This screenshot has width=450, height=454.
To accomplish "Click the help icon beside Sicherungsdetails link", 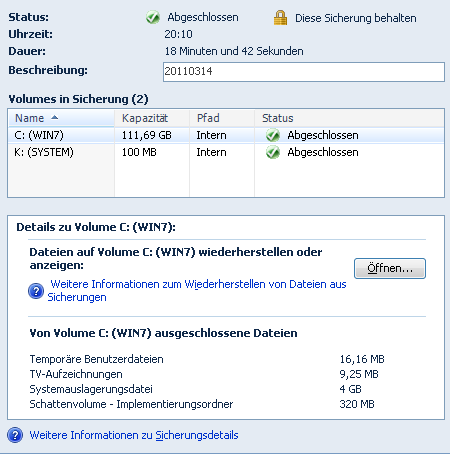I will pos(15,435).
